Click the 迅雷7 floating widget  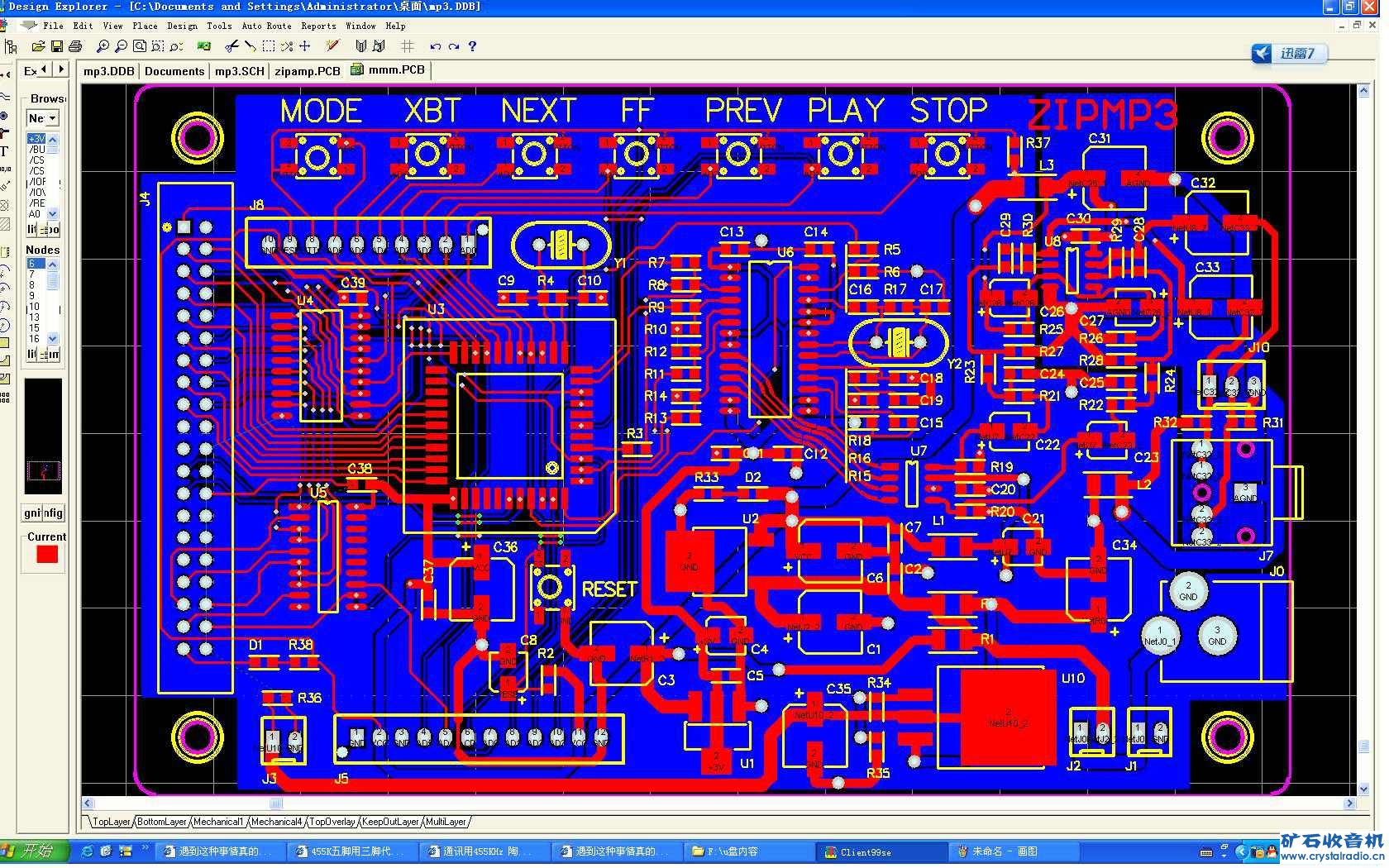[x=1289, y=54]
